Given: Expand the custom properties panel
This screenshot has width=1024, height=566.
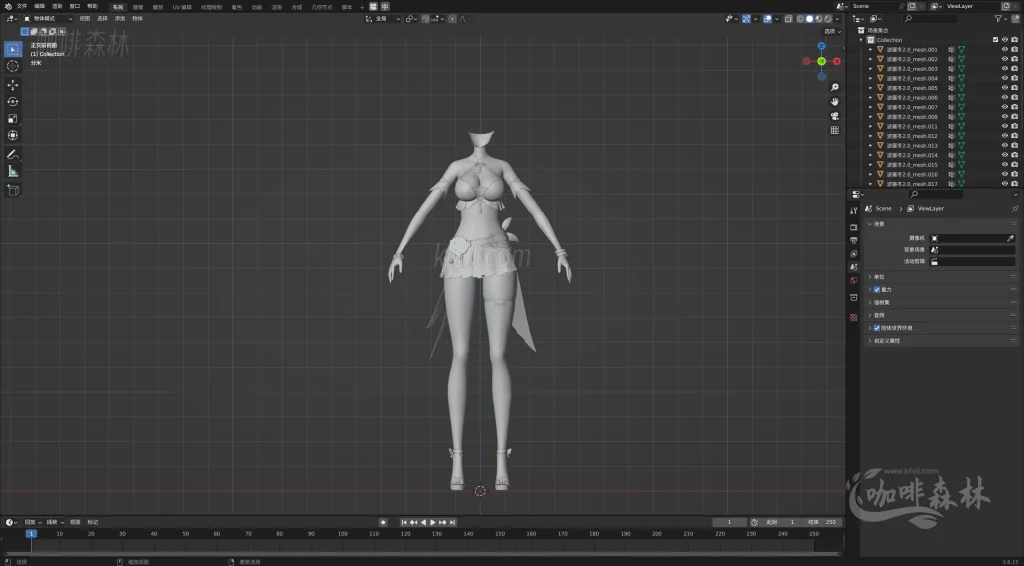Looking at the screenshot, I should click(x=870, y=341).
